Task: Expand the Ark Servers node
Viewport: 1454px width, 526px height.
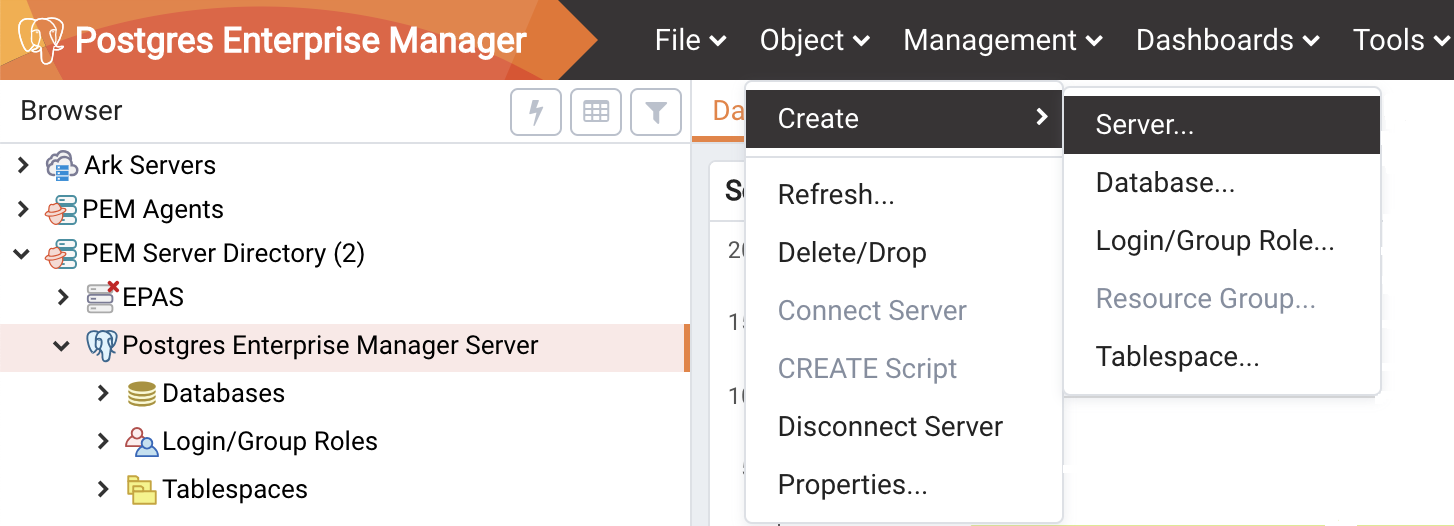Action: pos(24,165)
